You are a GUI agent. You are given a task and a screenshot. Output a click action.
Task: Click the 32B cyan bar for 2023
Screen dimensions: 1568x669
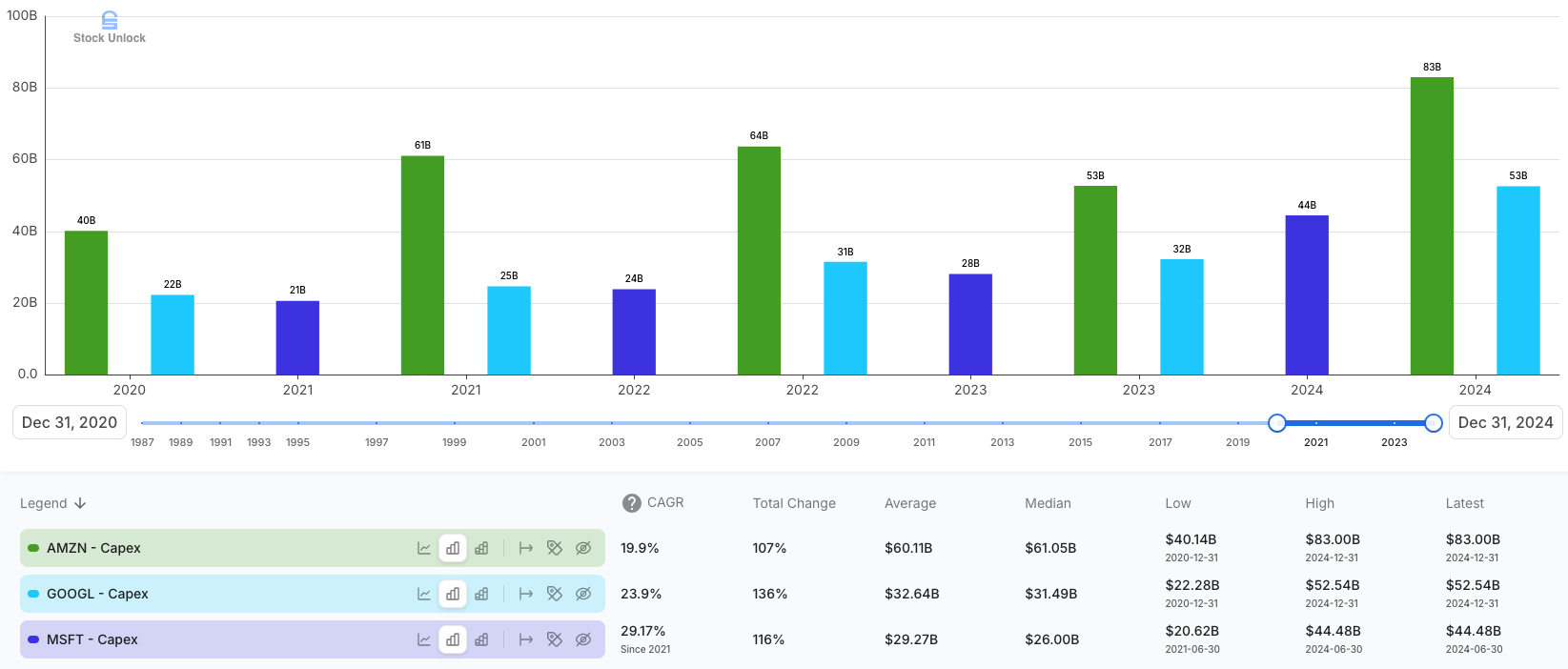coord(1182,316)
